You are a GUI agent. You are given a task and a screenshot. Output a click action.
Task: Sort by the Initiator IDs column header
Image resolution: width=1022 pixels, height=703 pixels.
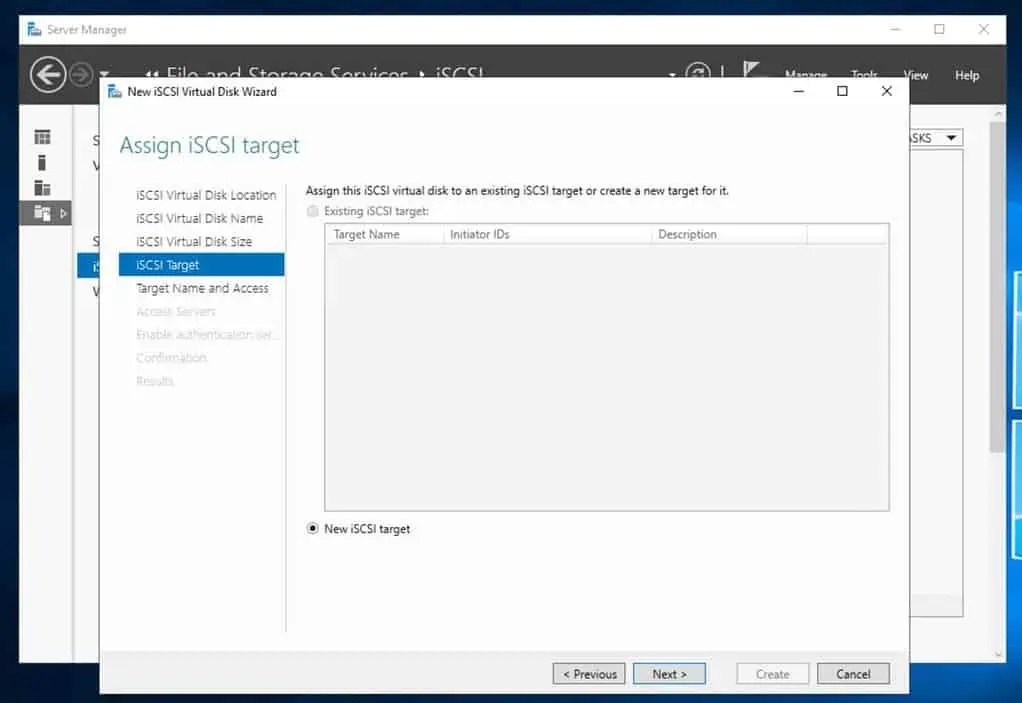[x=548, y=235]
